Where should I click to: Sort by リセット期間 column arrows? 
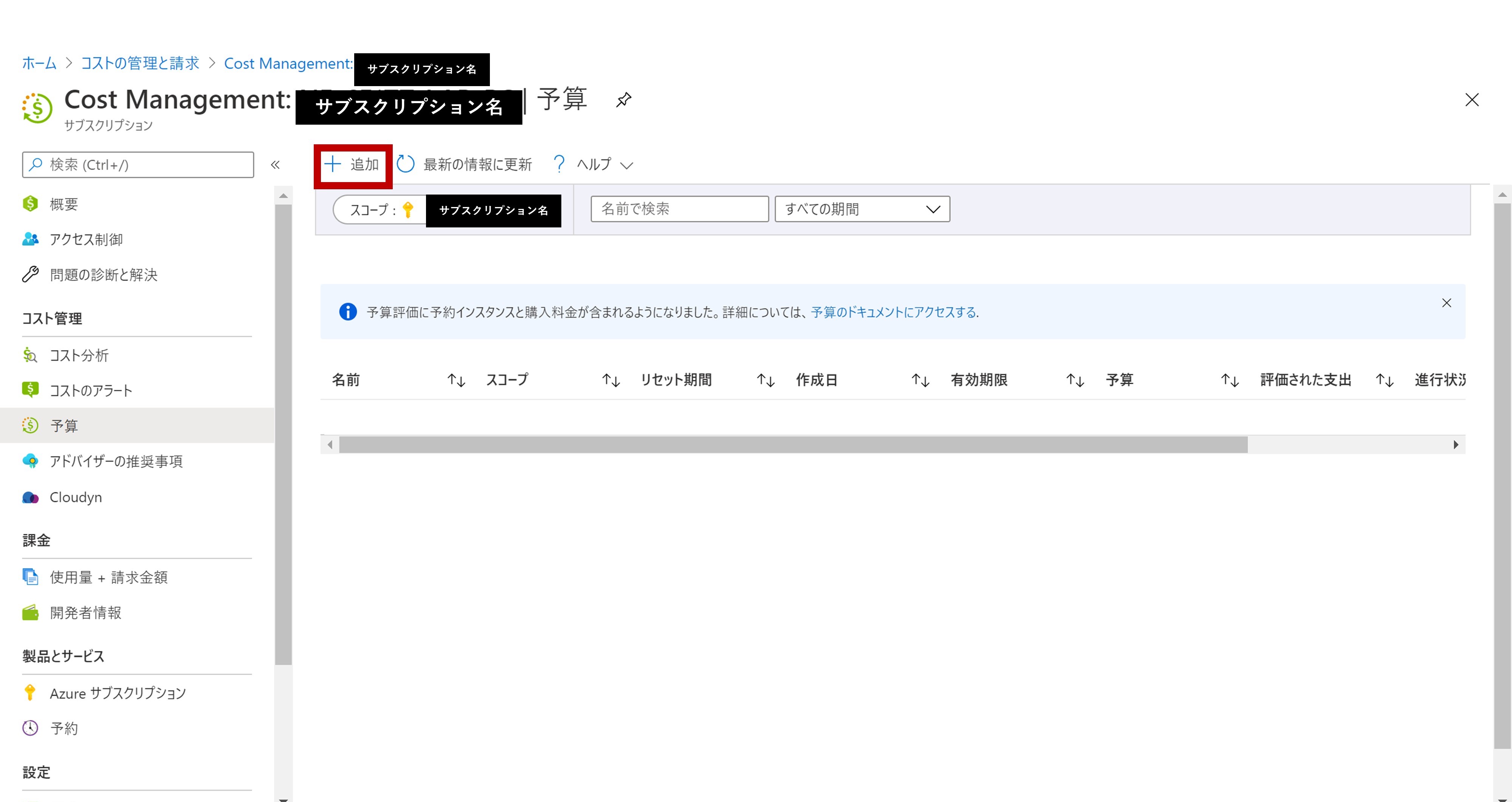[765, 380]
